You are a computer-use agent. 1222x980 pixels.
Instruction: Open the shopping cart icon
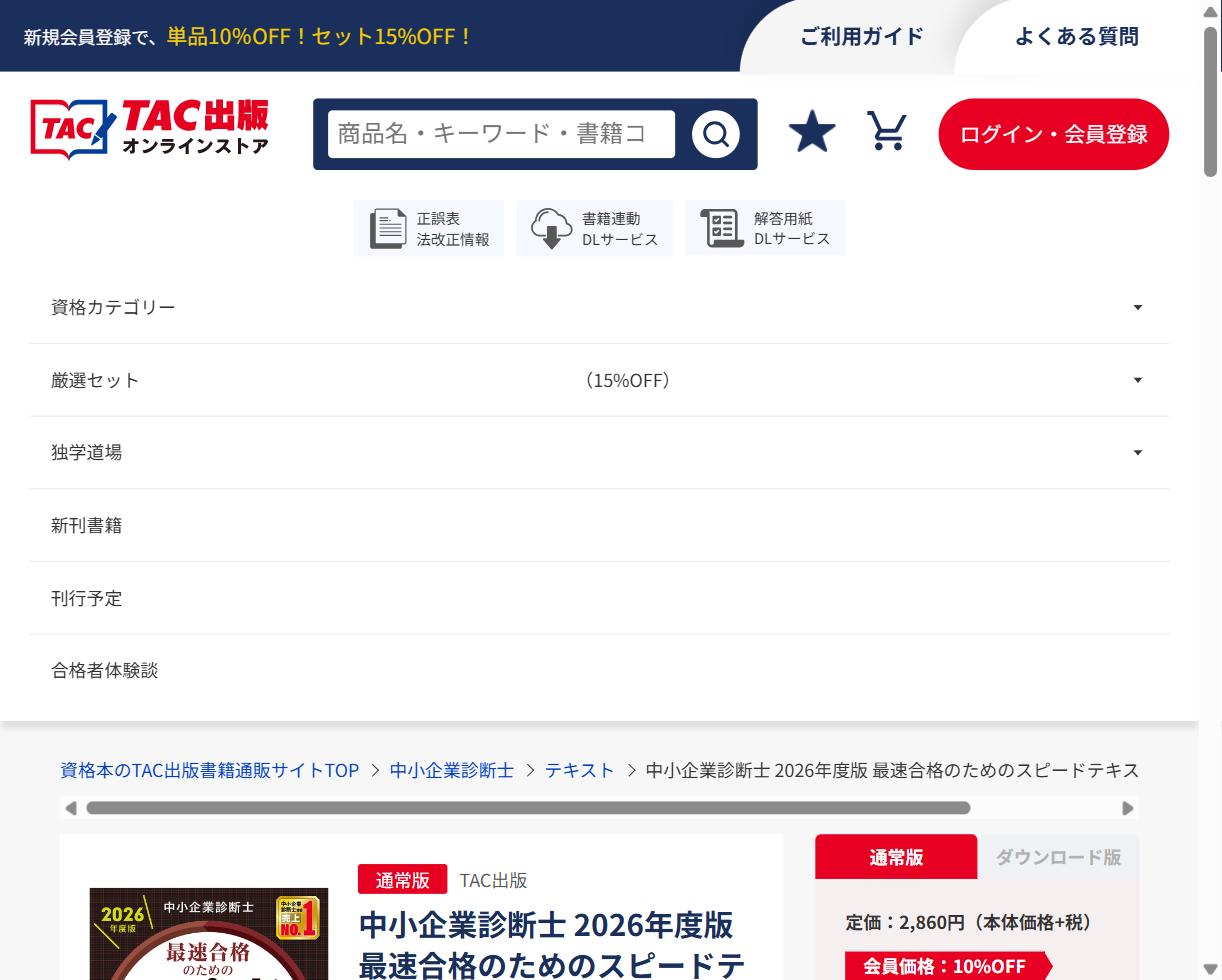point(887,132)
